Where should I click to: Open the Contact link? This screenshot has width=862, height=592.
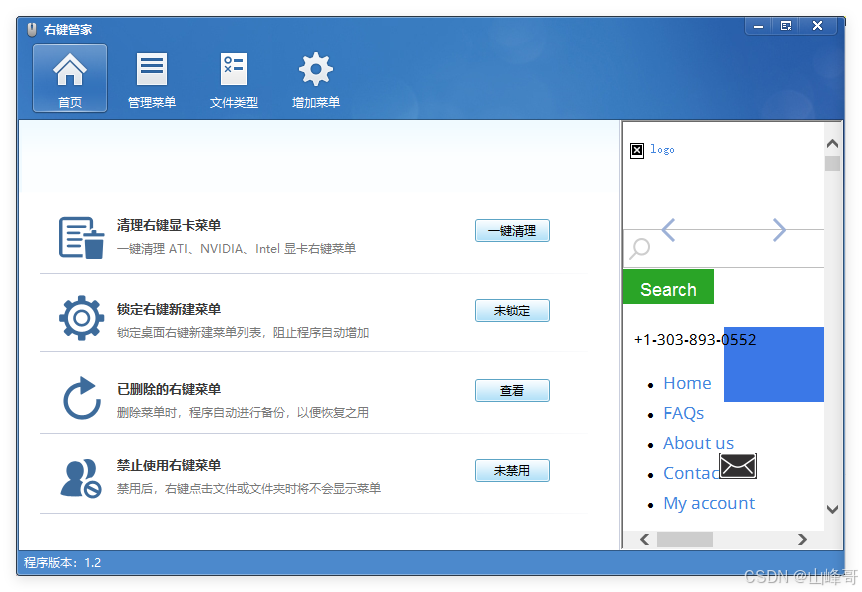click(691, 473)
